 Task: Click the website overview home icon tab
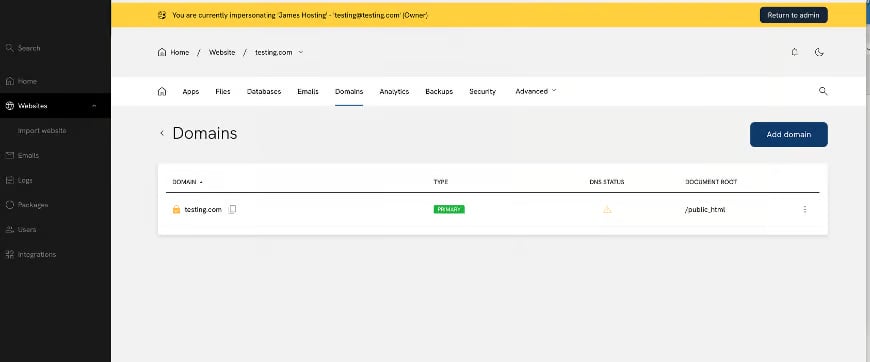162,91
